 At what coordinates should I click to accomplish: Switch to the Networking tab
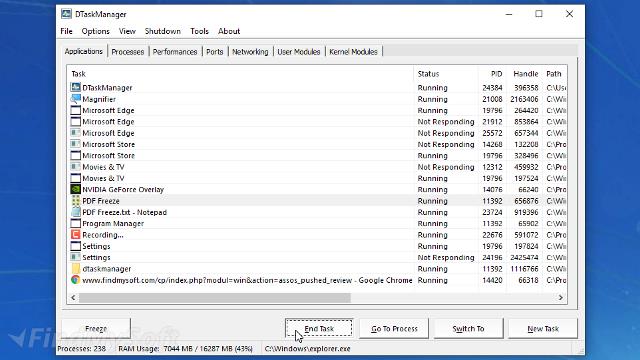coord(250,52)
